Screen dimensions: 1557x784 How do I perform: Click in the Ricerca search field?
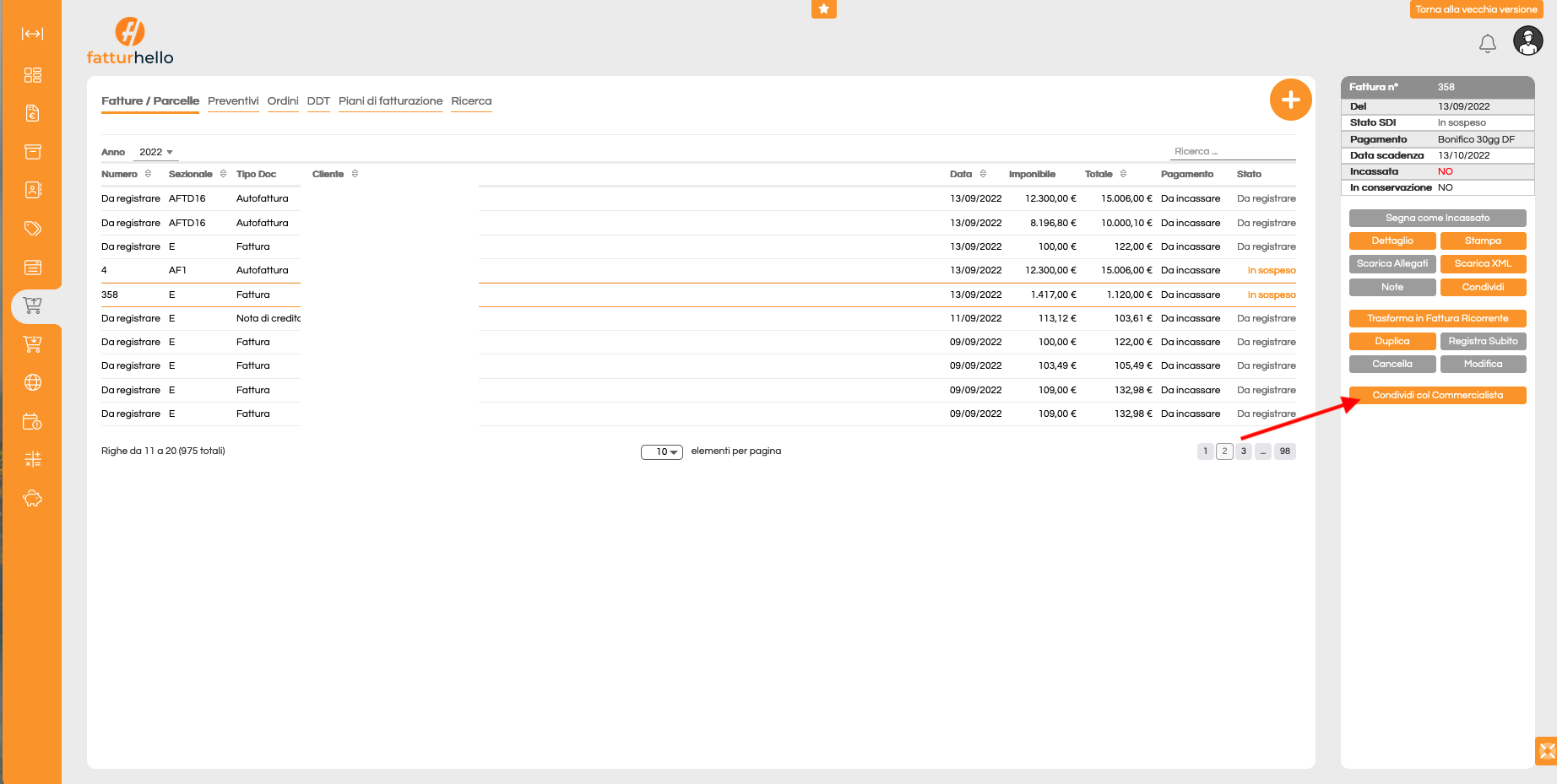click(1233, 152)
